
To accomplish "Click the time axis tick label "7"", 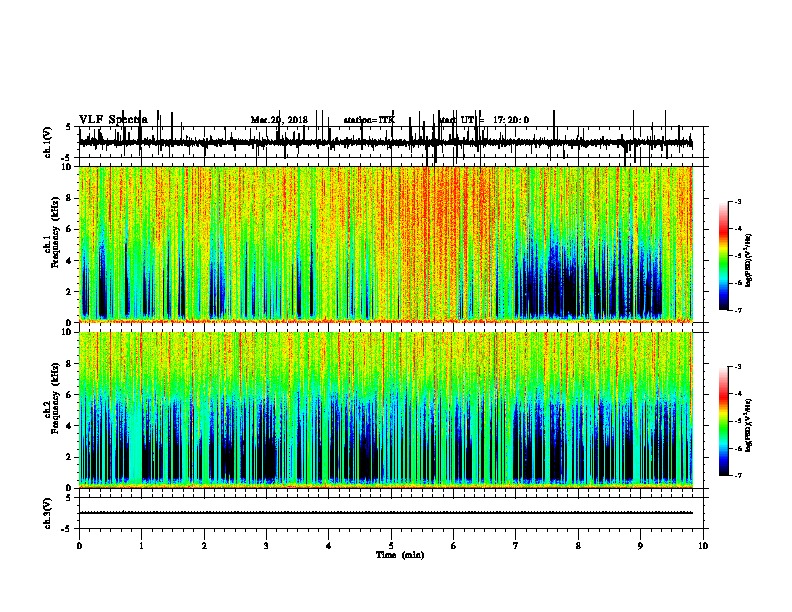I will [516, 546].
